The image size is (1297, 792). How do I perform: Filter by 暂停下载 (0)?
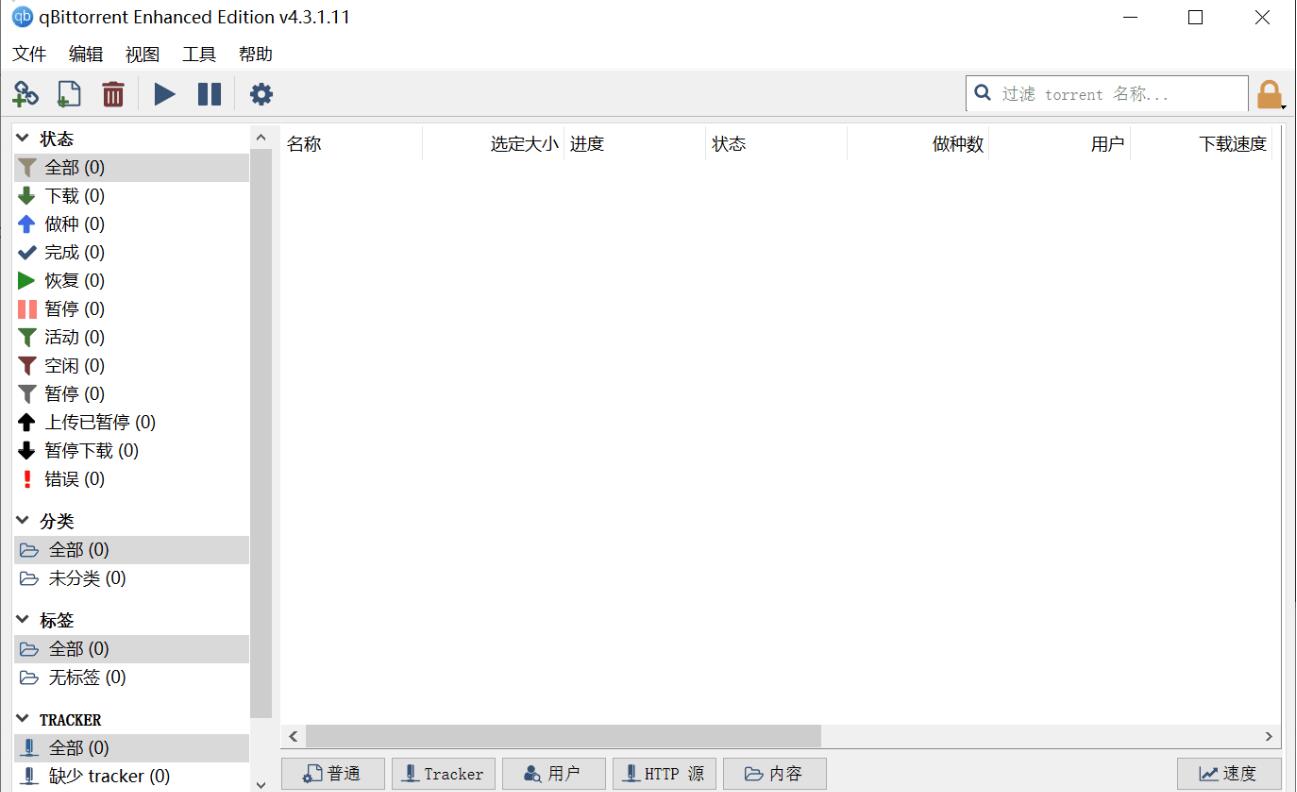pos(131,450)
